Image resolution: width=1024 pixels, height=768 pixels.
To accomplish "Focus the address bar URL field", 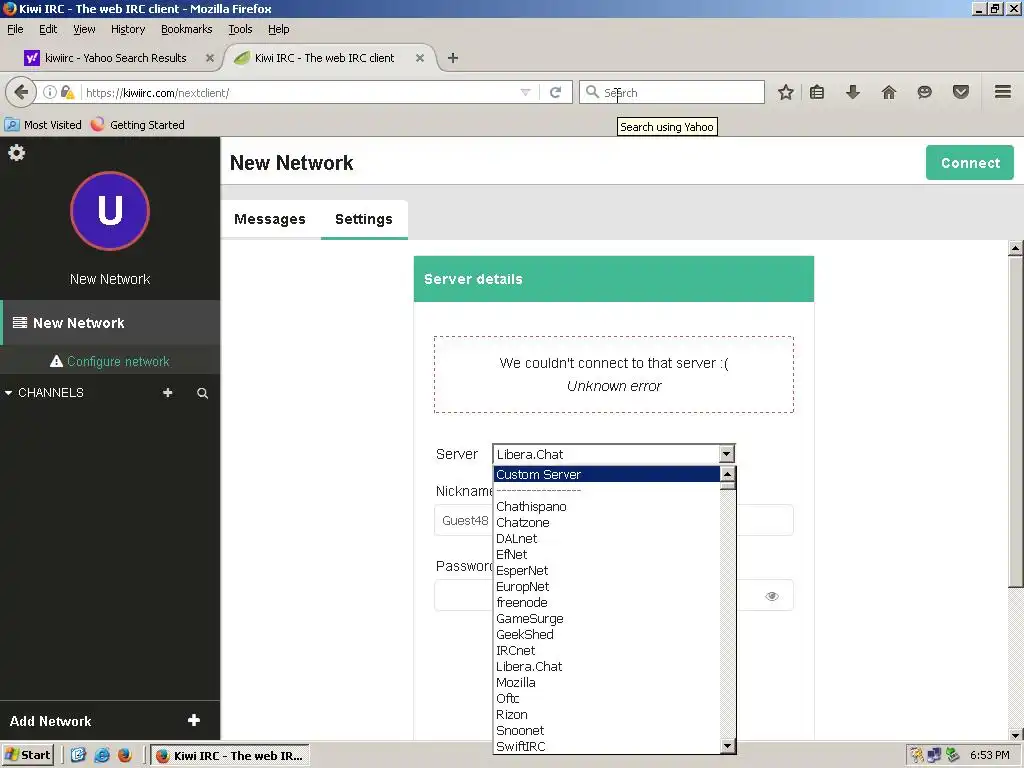I will 300,93.
